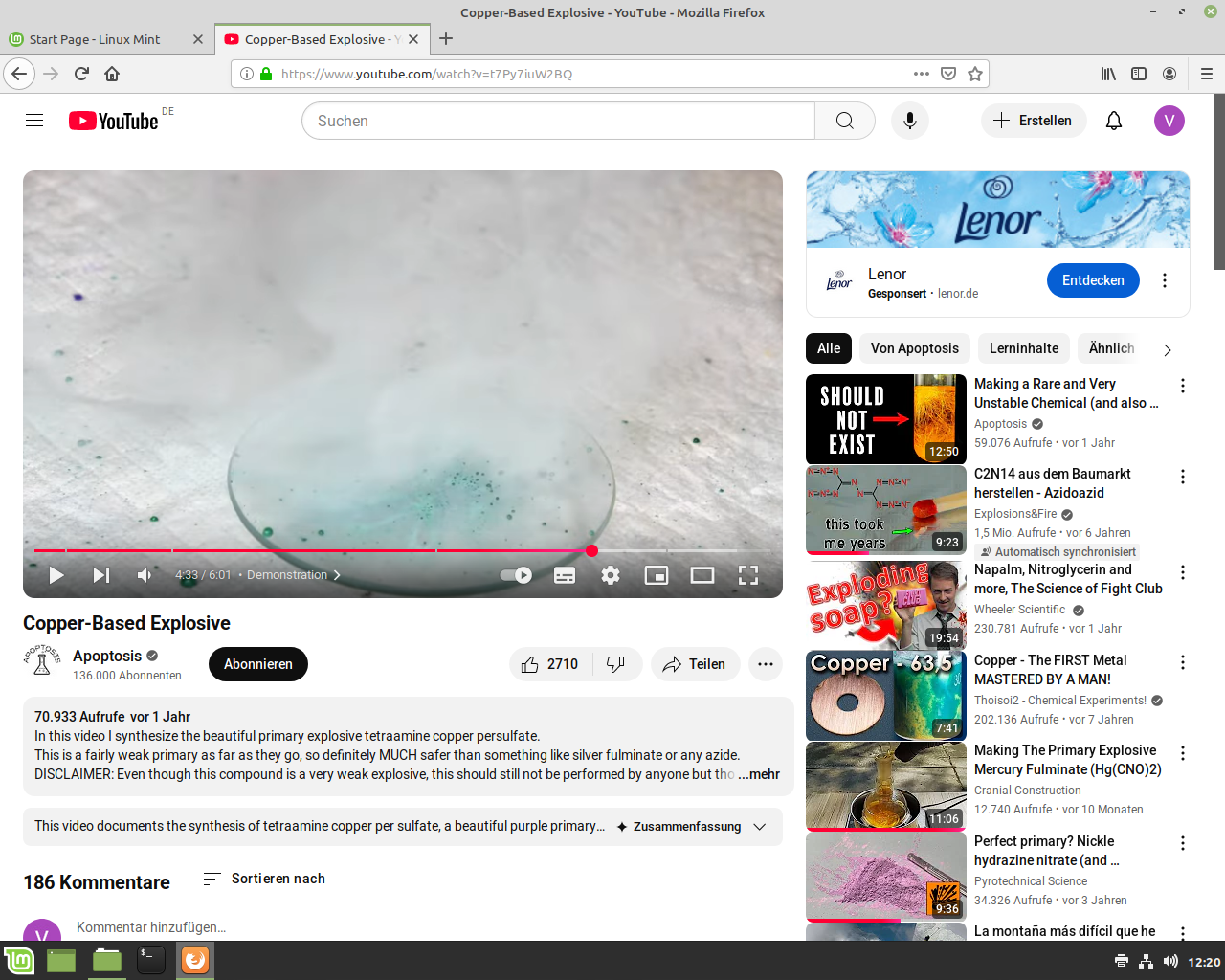Like the video with 2710 likes

tap(550, 664)
